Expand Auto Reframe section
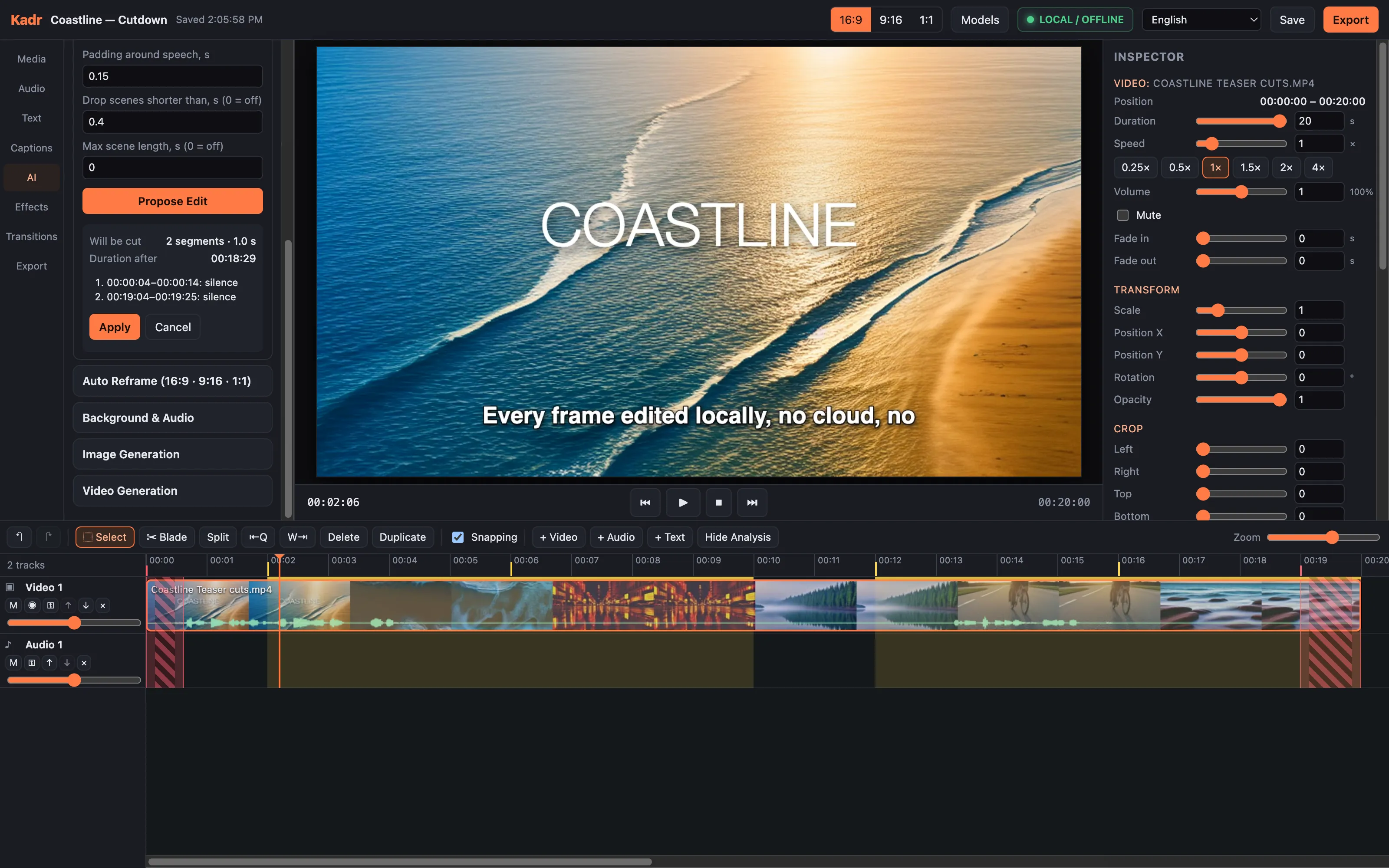The width and height of the screenshot is (1389, 868). coord(172,381)
